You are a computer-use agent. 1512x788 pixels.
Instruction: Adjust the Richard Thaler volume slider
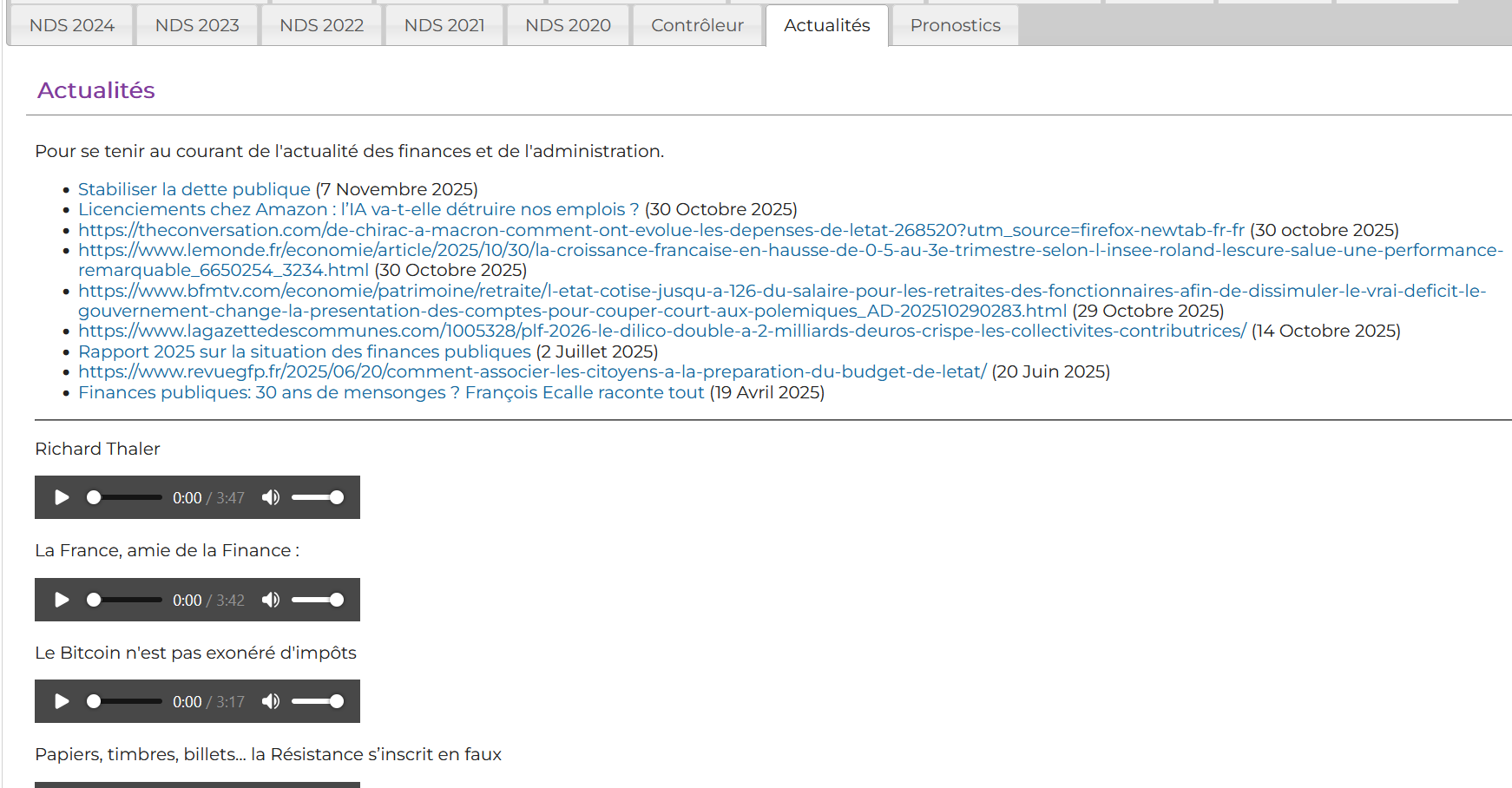click(x=318, y=497)
